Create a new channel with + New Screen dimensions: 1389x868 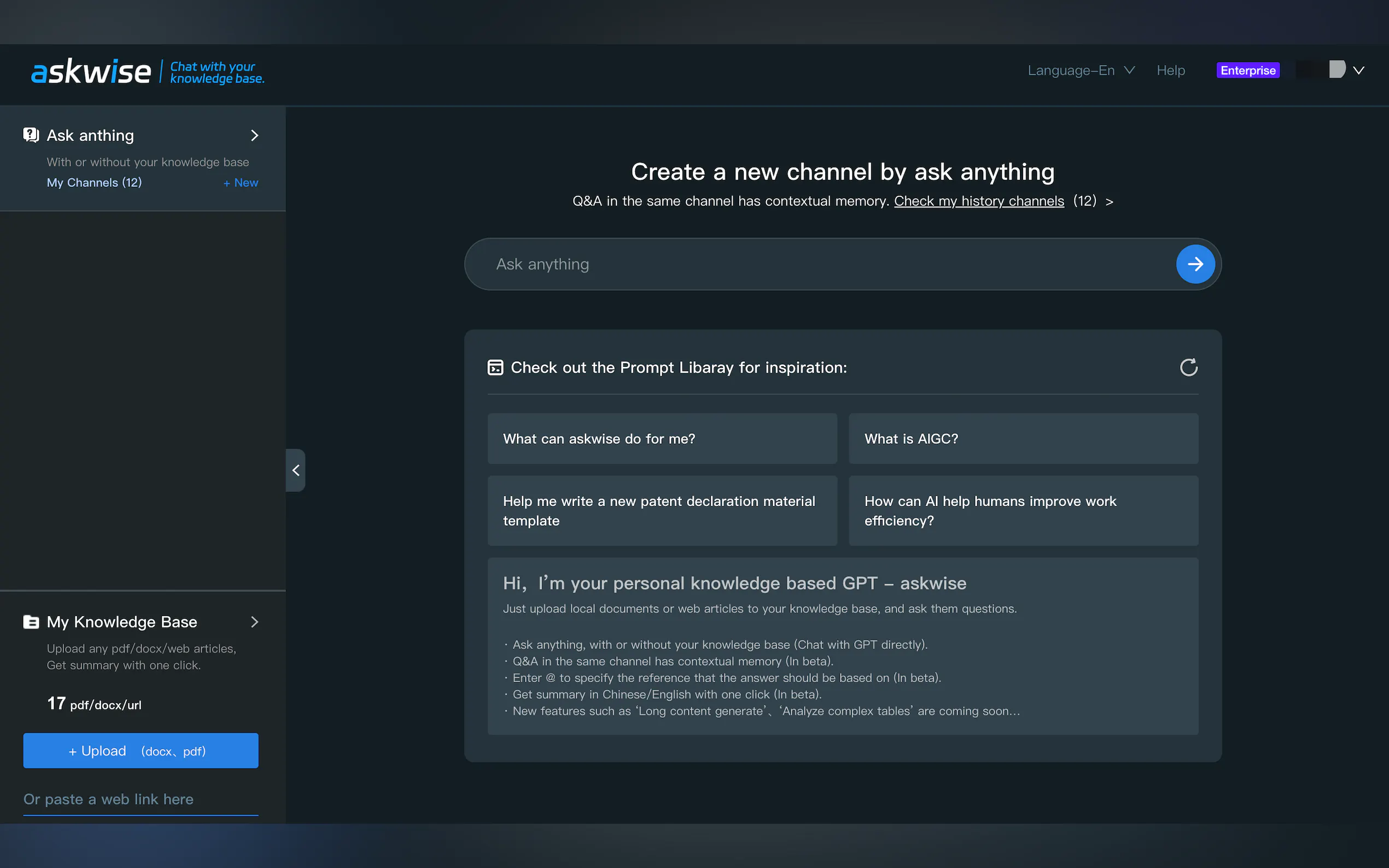[x=241, y=183]
